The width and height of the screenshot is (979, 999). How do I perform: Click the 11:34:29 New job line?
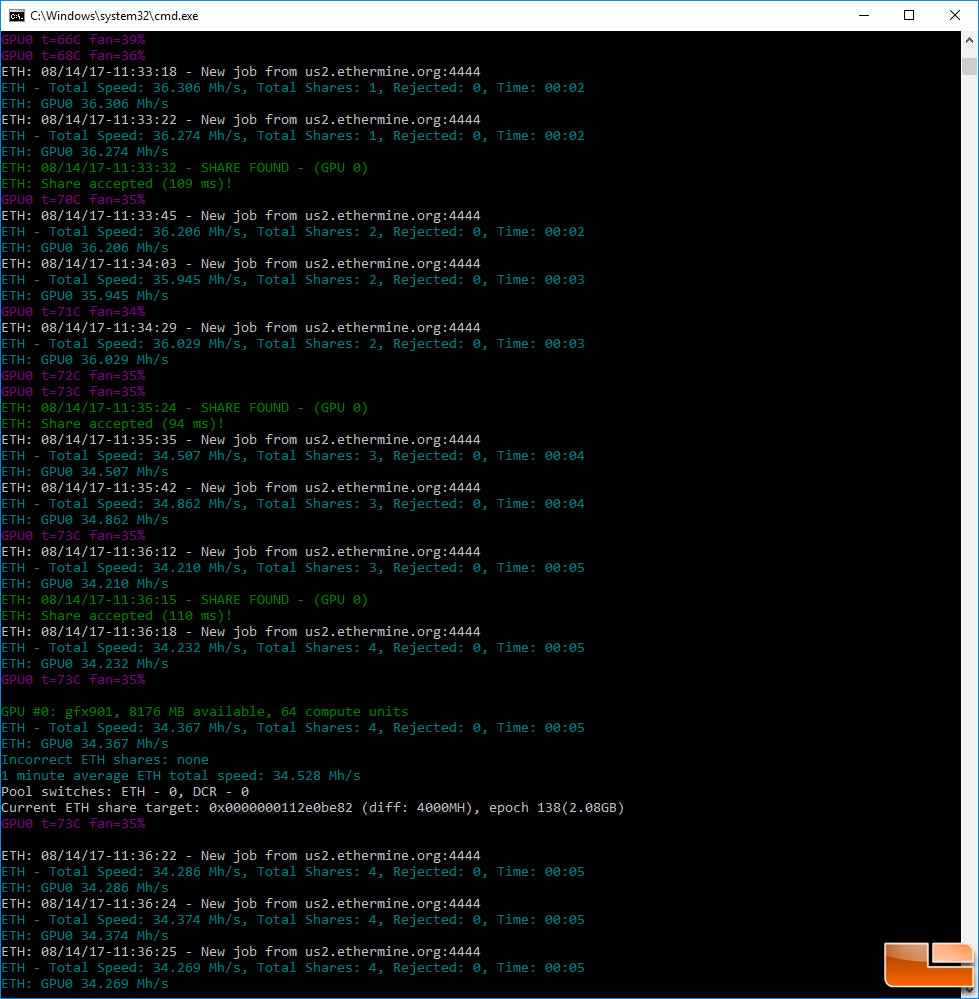[241, 327]
